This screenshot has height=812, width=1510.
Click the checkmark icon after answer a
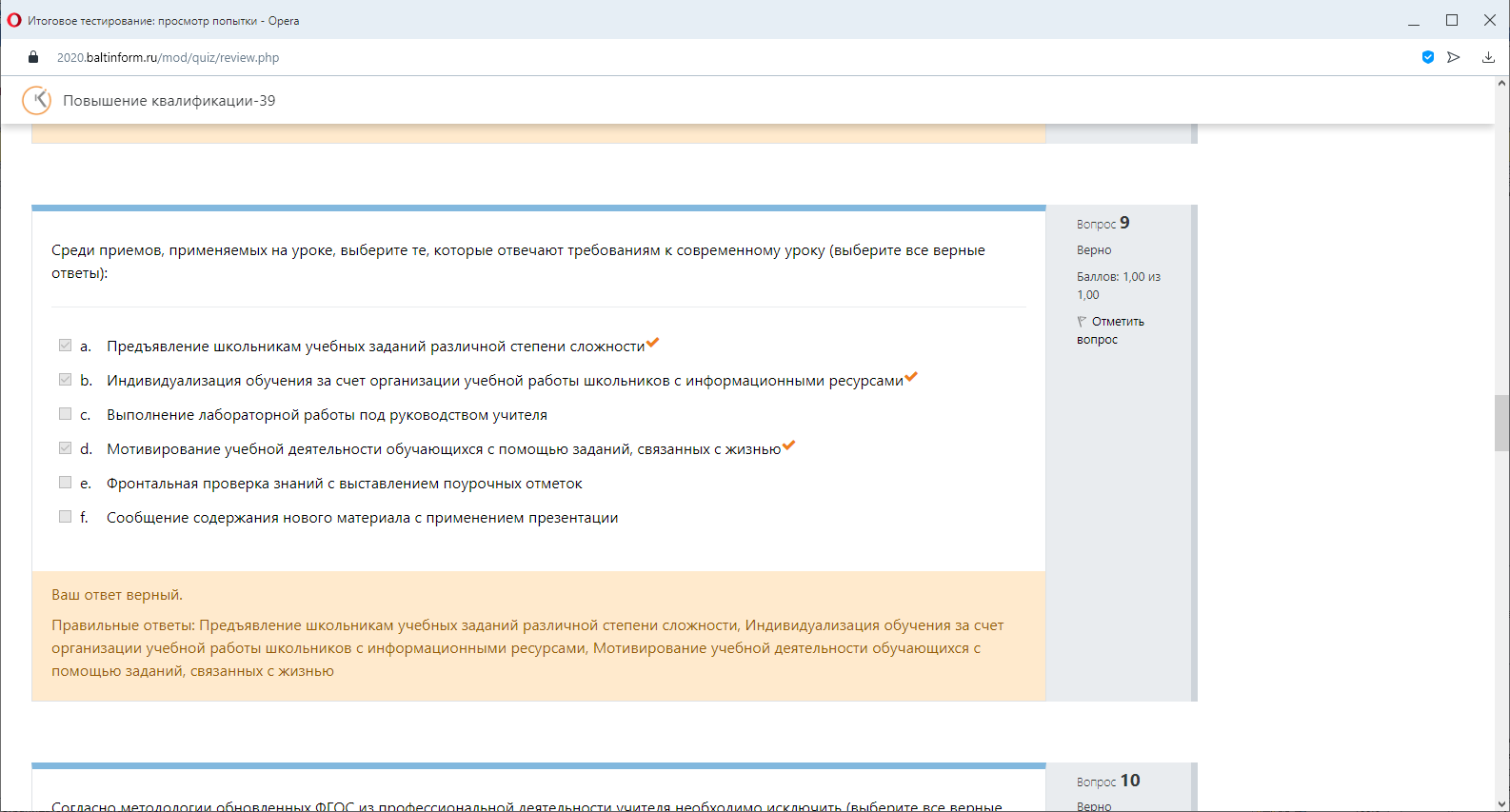[652, 343]
